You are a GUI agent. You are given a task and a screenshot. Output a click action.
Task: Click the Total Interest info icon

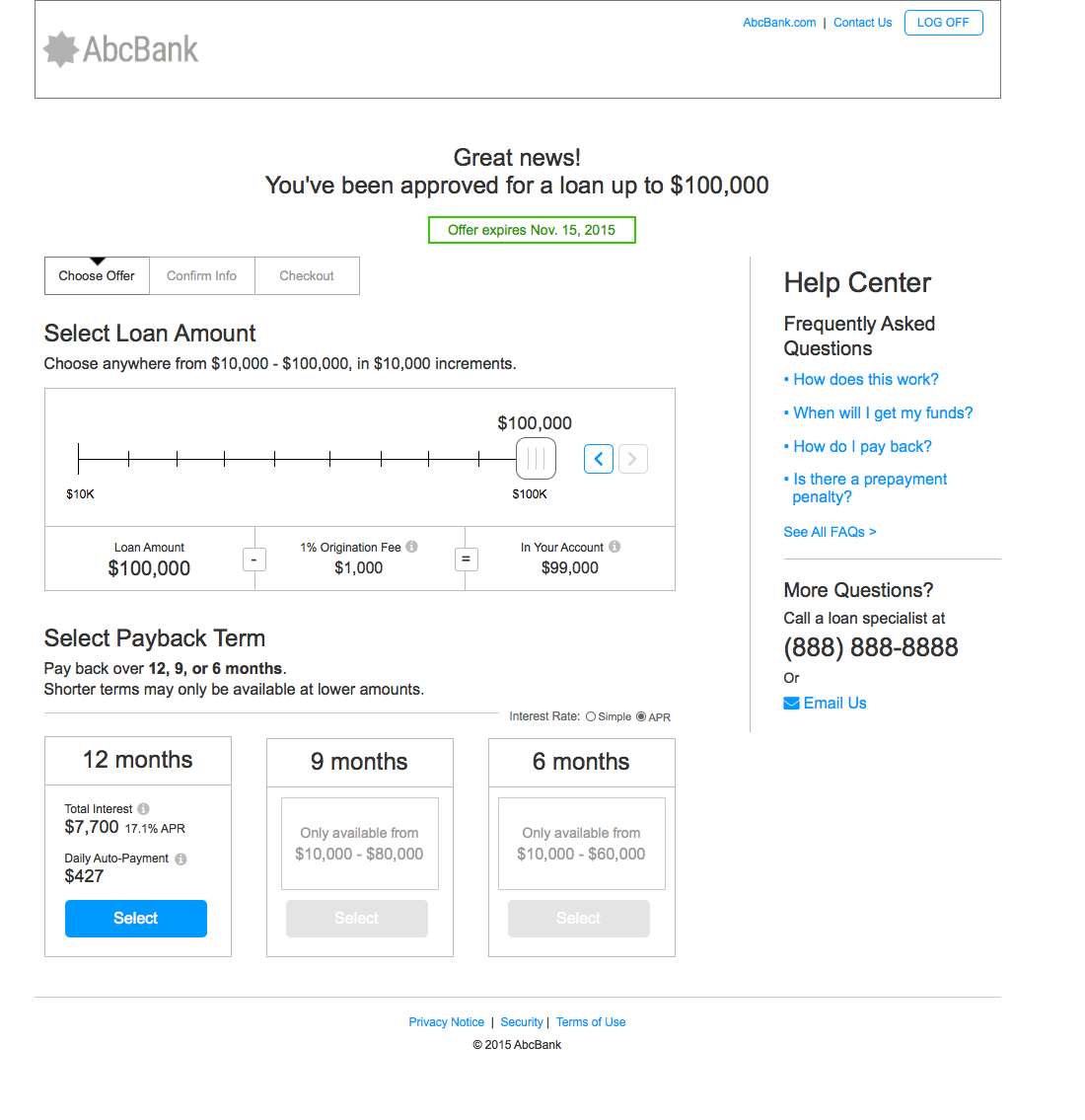pos(143,809)
